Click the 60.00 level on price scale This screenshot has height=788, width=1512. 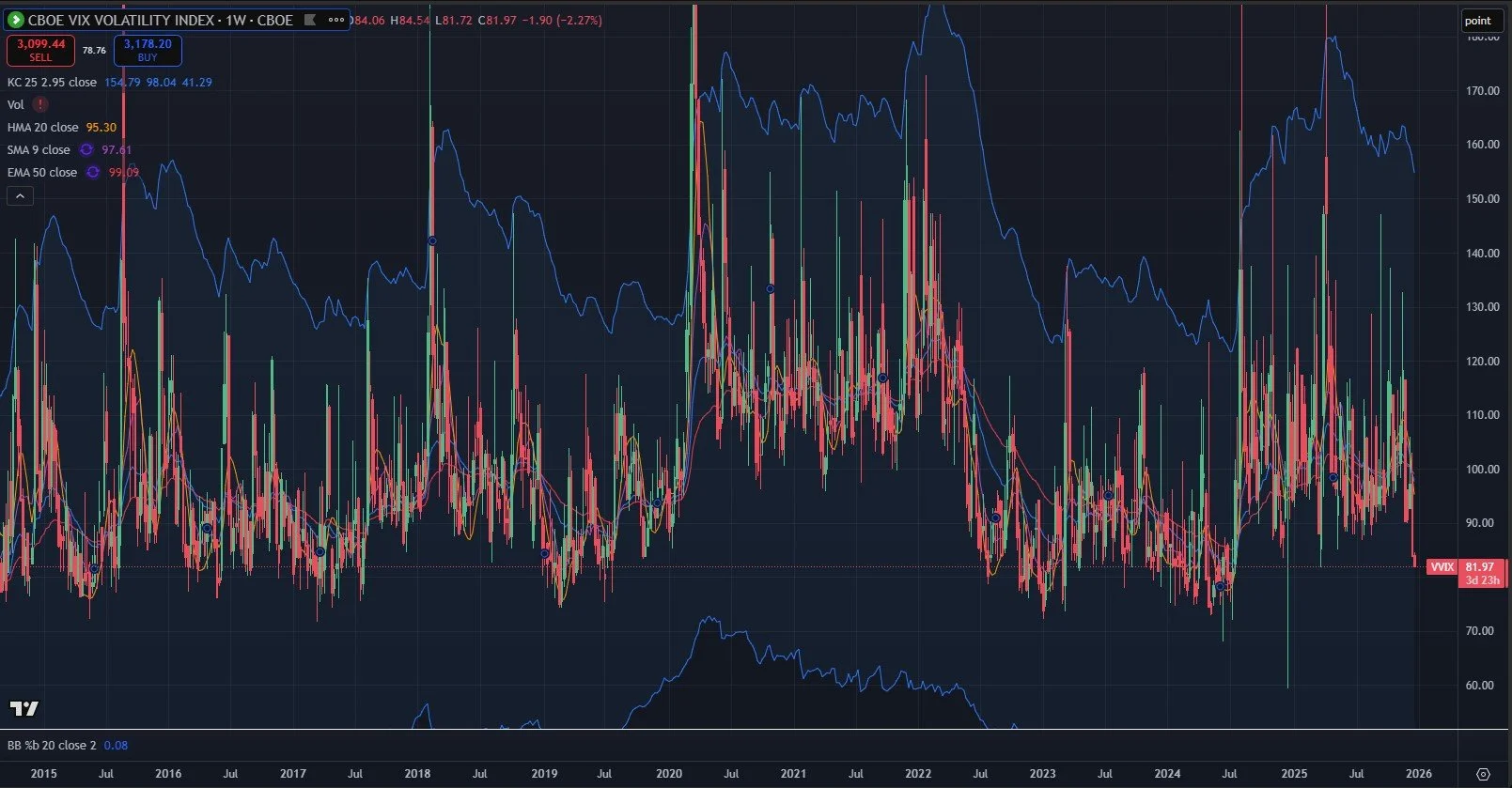(1480, 685)
